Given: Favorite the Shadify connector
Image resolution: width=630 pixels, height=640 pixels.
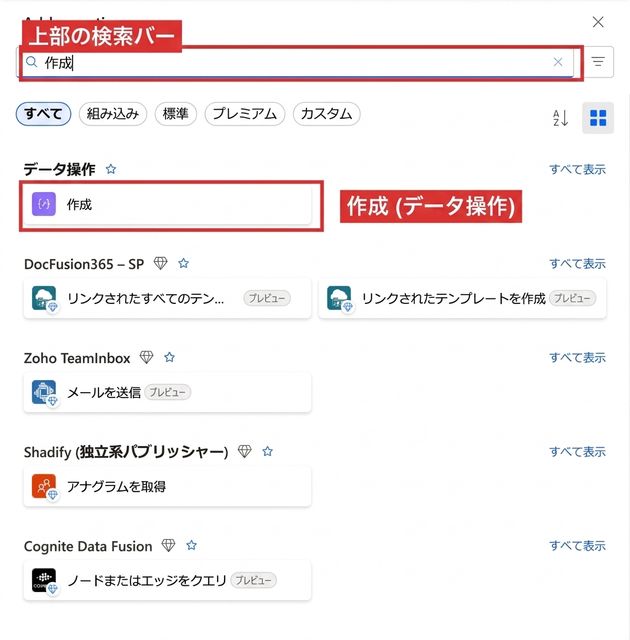Looking at the screenshot, I should click(x=268, y=451).
